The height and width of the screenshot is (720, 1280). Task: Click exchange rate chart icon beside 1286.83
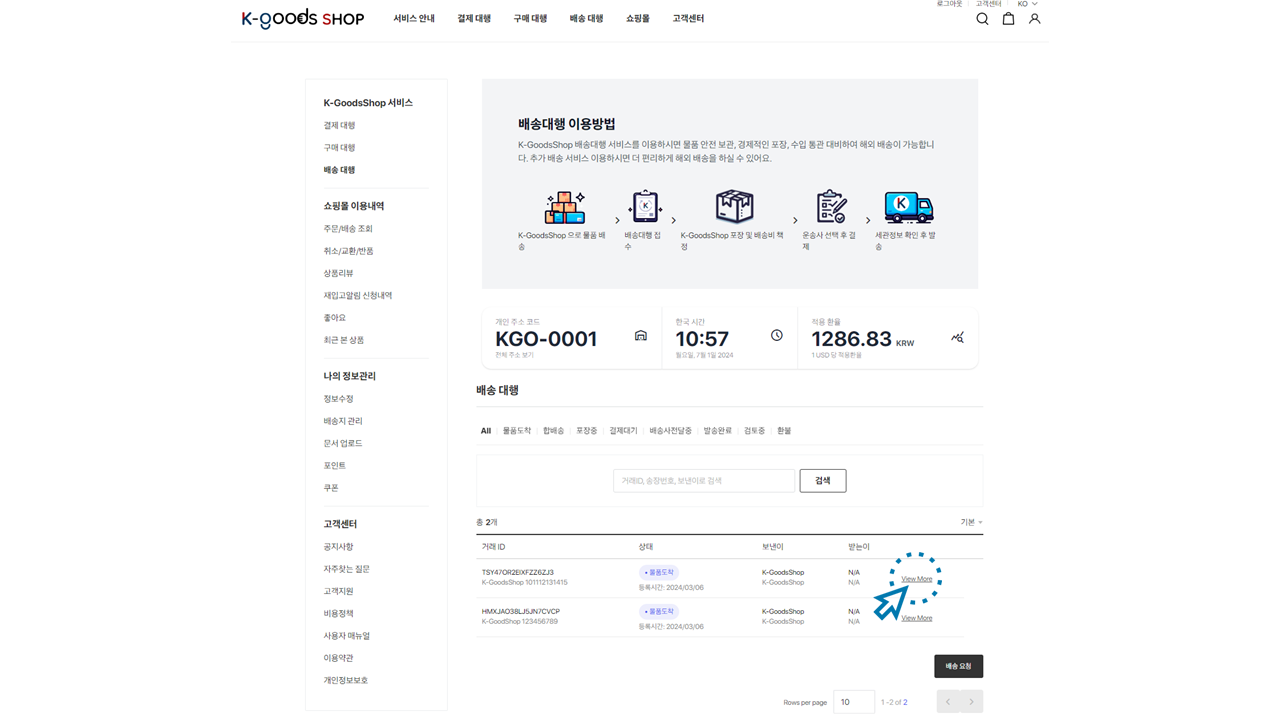coord(957,338)
